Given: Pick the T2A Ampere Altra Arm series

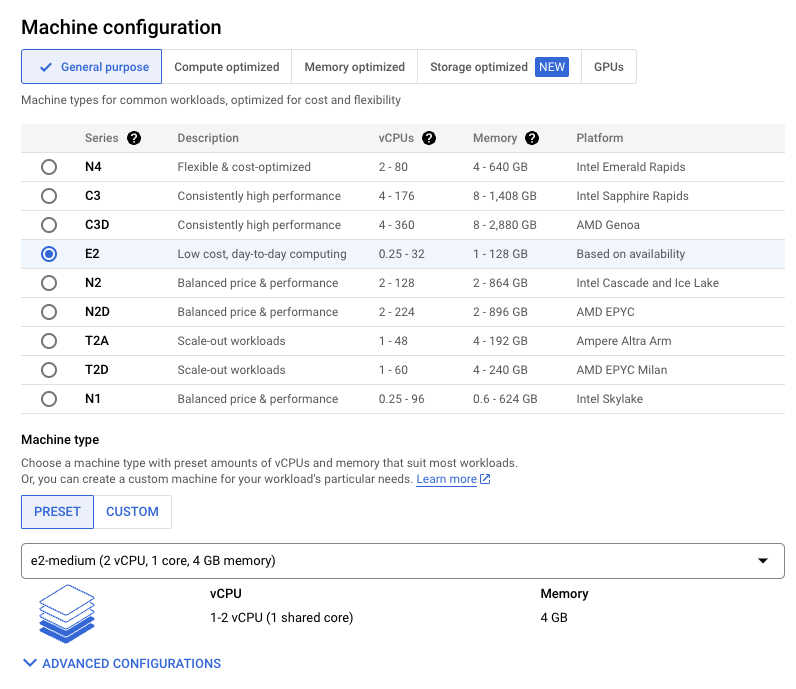Looking at the screenshot, I should [49, 341].
